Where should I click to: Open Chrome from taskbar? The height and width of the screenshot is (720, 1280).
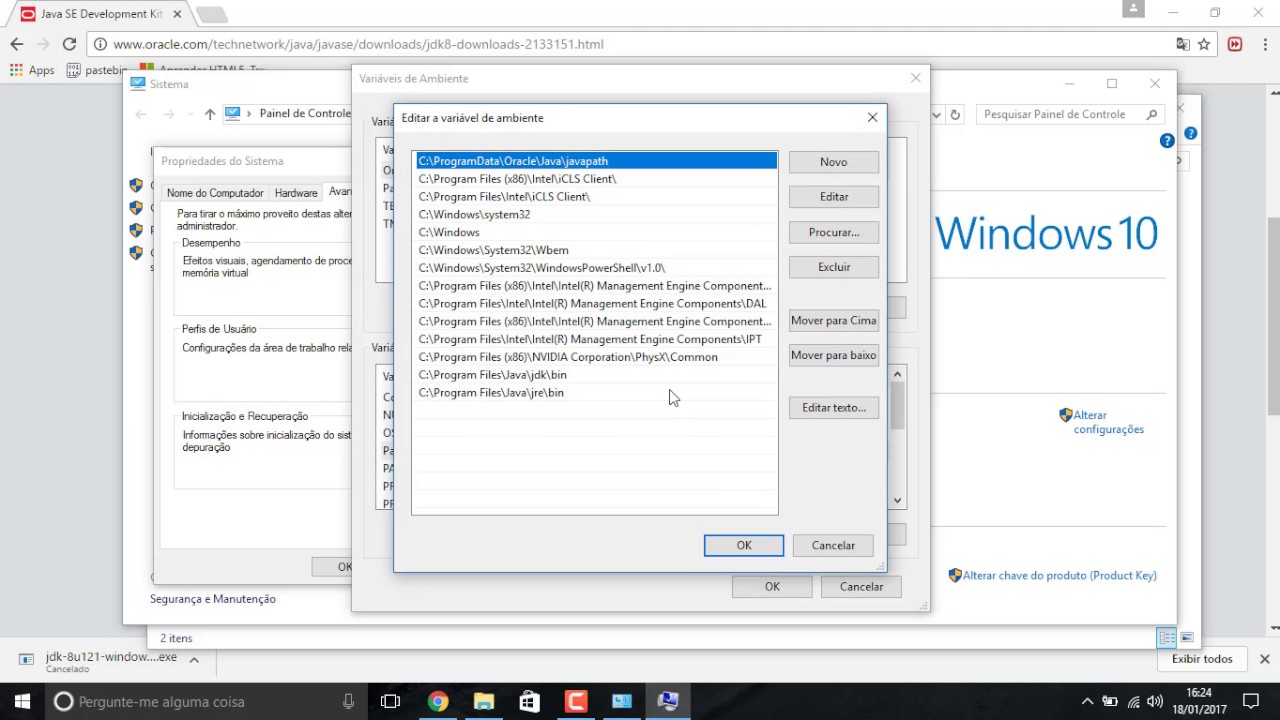click(437, 701)
